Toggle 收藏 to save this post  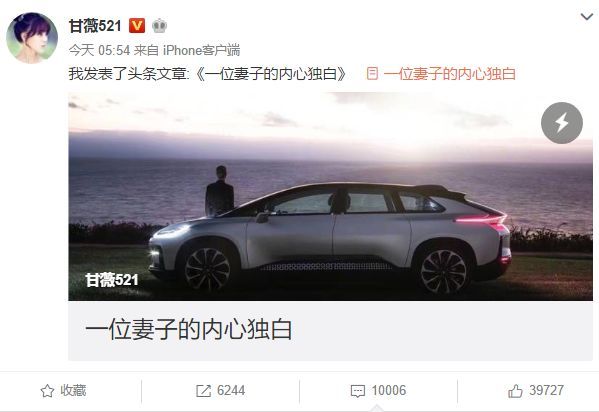coord(63,391)
